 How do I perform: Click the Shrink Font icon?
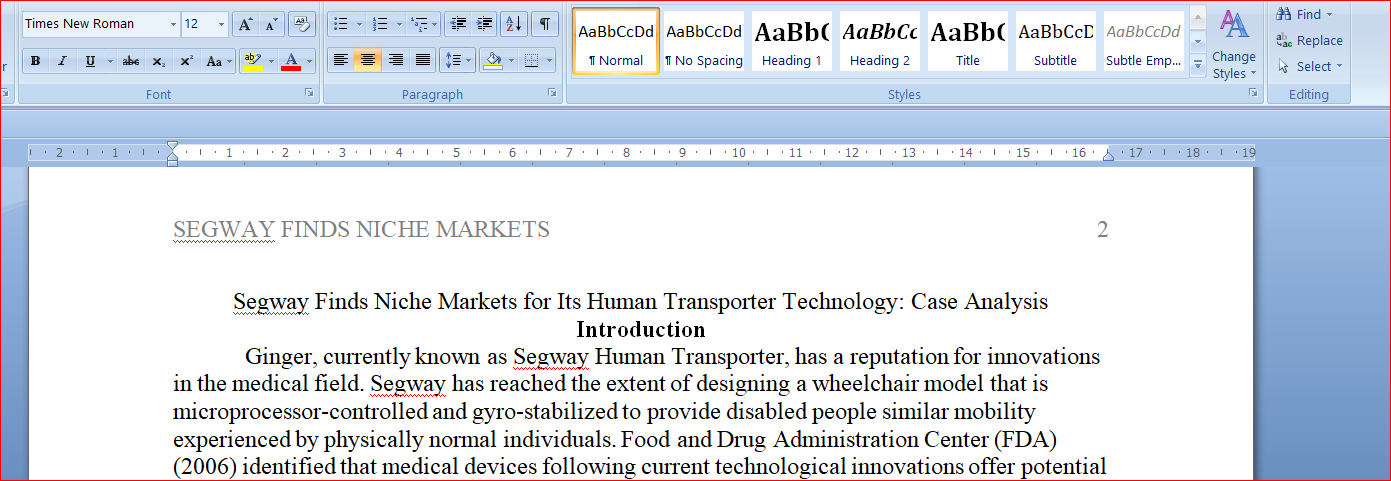coord(271,24)
